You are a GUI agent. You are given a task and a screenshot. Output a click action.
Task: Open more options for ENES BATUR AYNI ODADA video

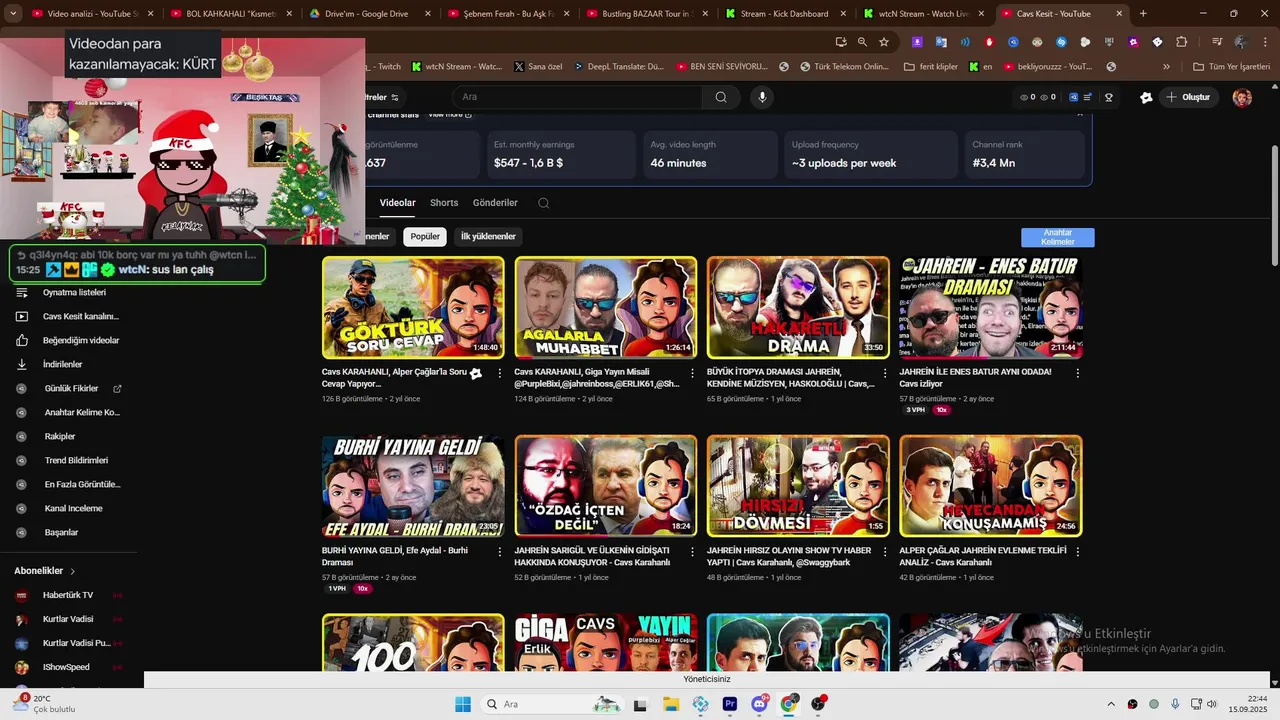coord(1077,373)
